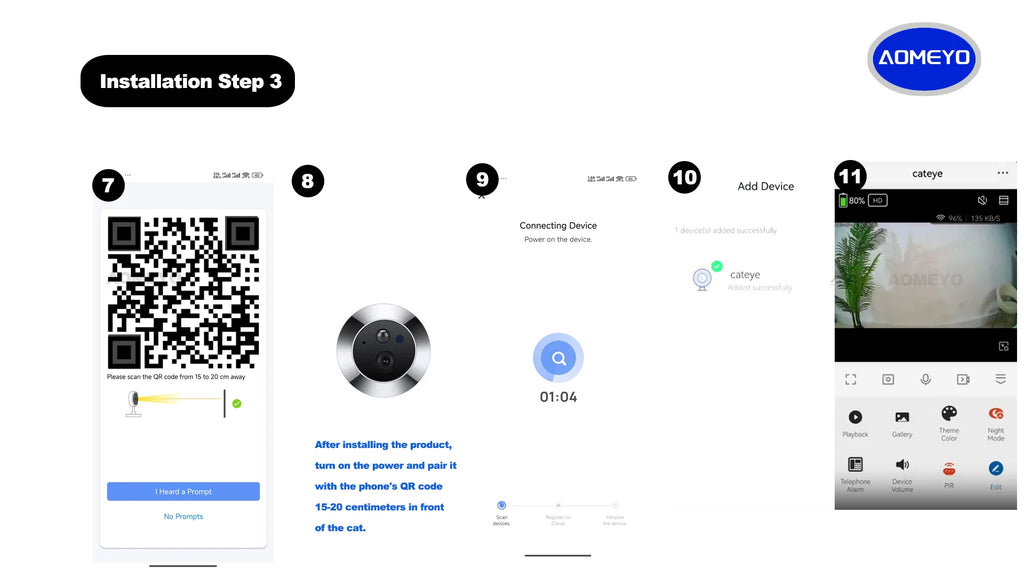Viewport: 1024px width, 576px height.
Task: Take a snapshot with the screenshot icon
Action: (888, 379)
